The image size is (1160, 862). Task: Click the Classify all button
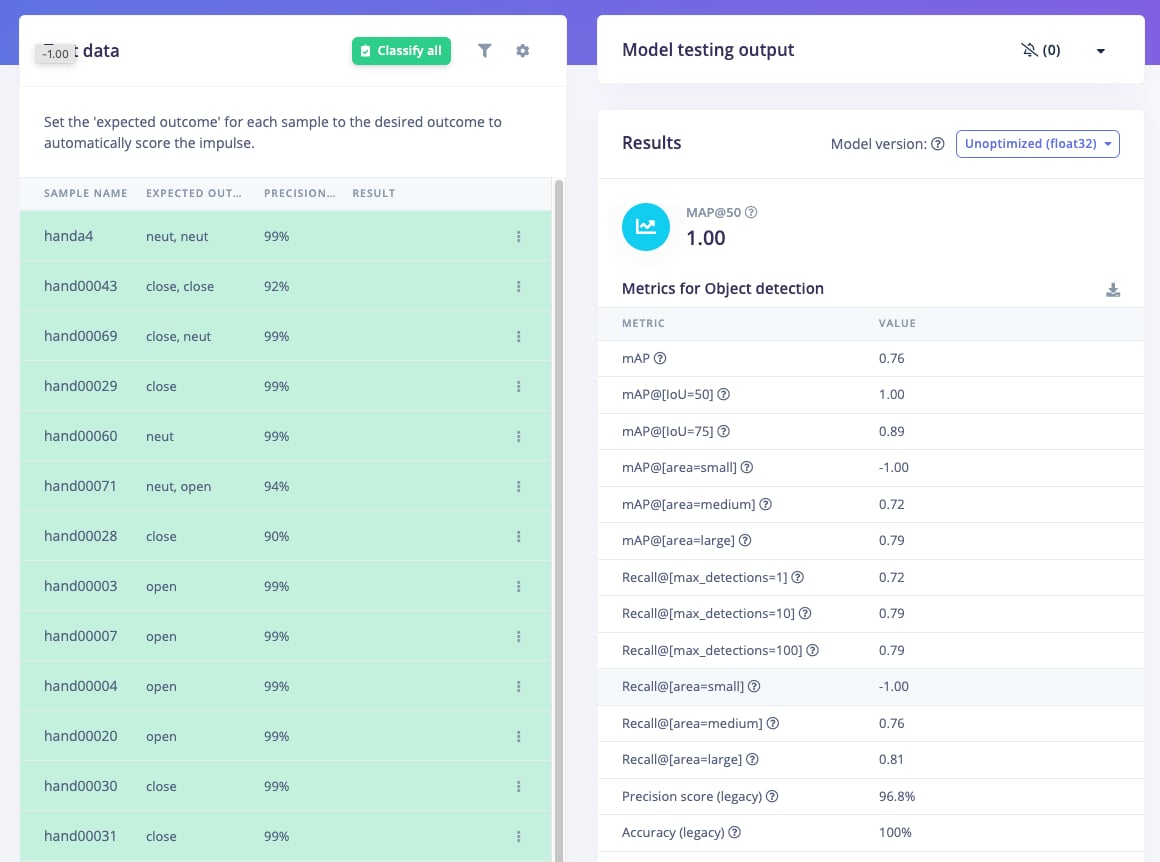click(401, 51)
